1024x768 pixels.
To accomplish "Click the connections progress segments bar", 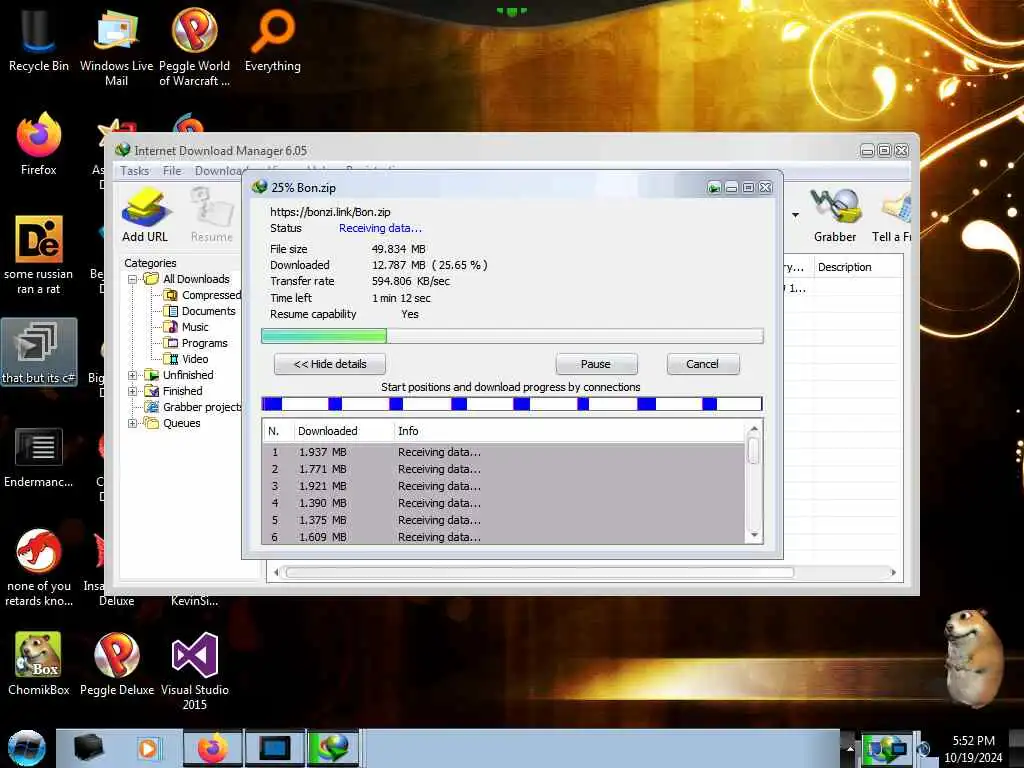I will point(512,404).
